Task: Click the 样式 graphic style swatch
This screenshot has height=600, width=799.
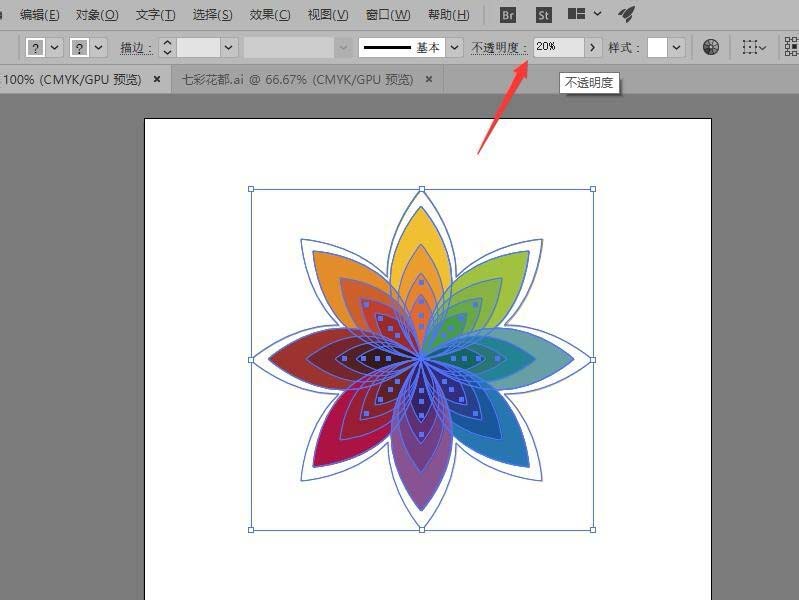Action: [657, 47]
